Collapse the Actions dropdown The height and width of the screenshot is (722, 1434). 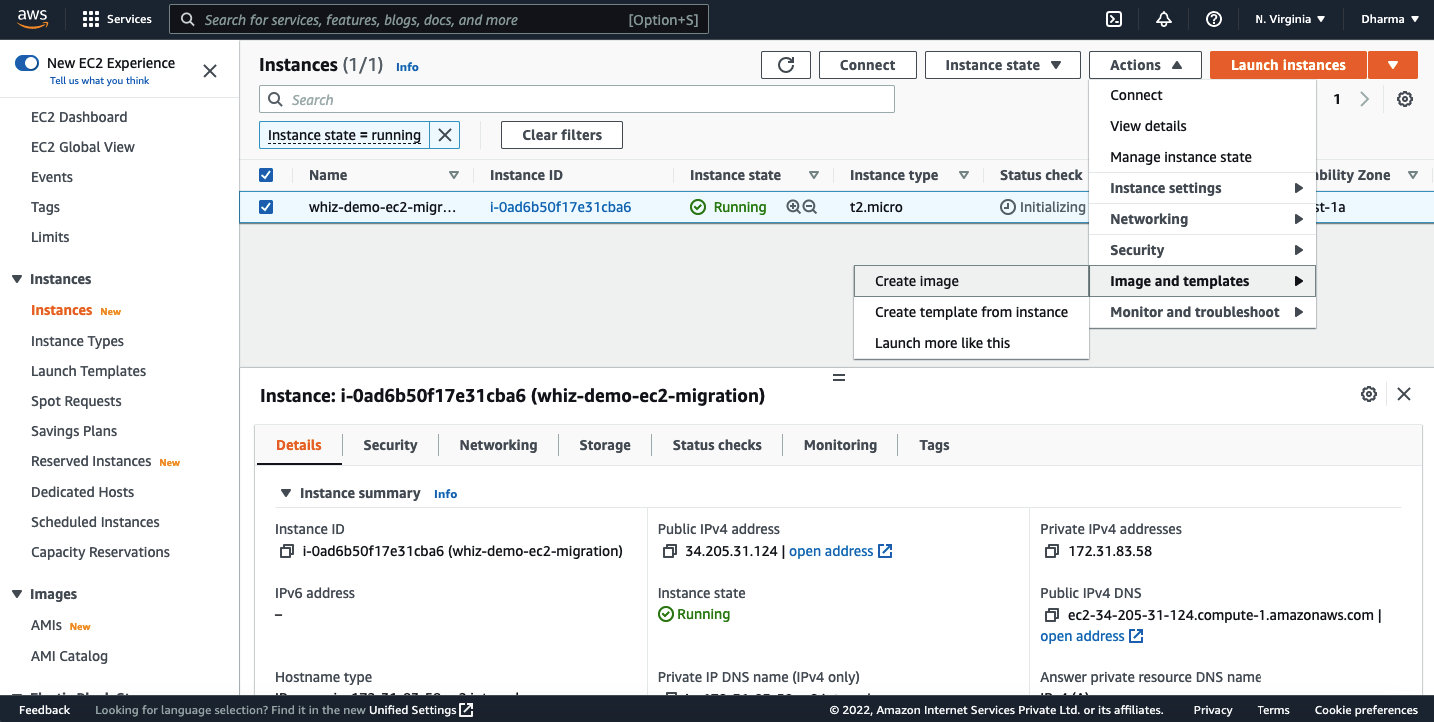pos(1146,65)
